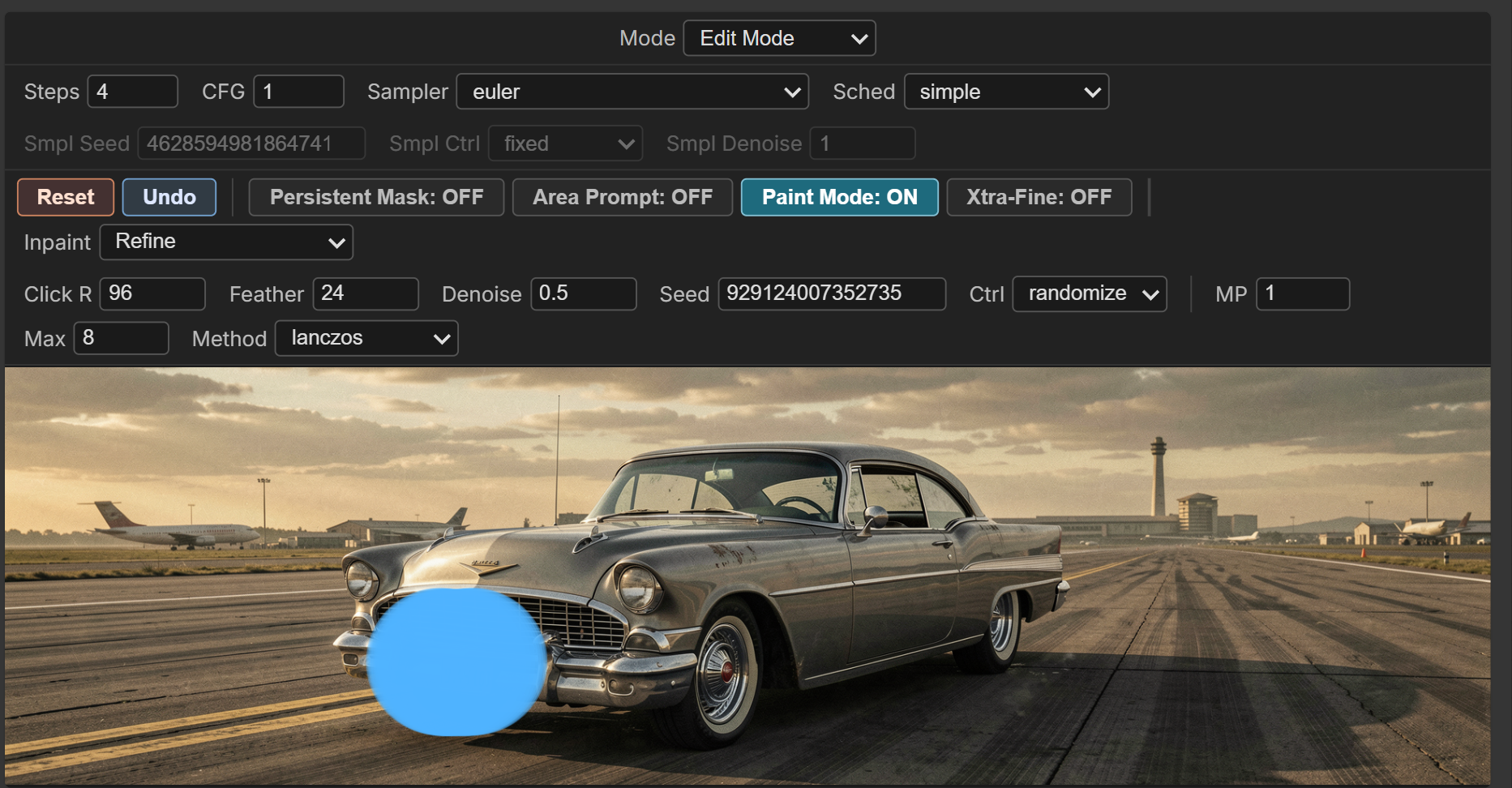Open the Mode dropdown showing Edit Mode
This screenshot has width=1512, height=788.
tap(779, 38)
